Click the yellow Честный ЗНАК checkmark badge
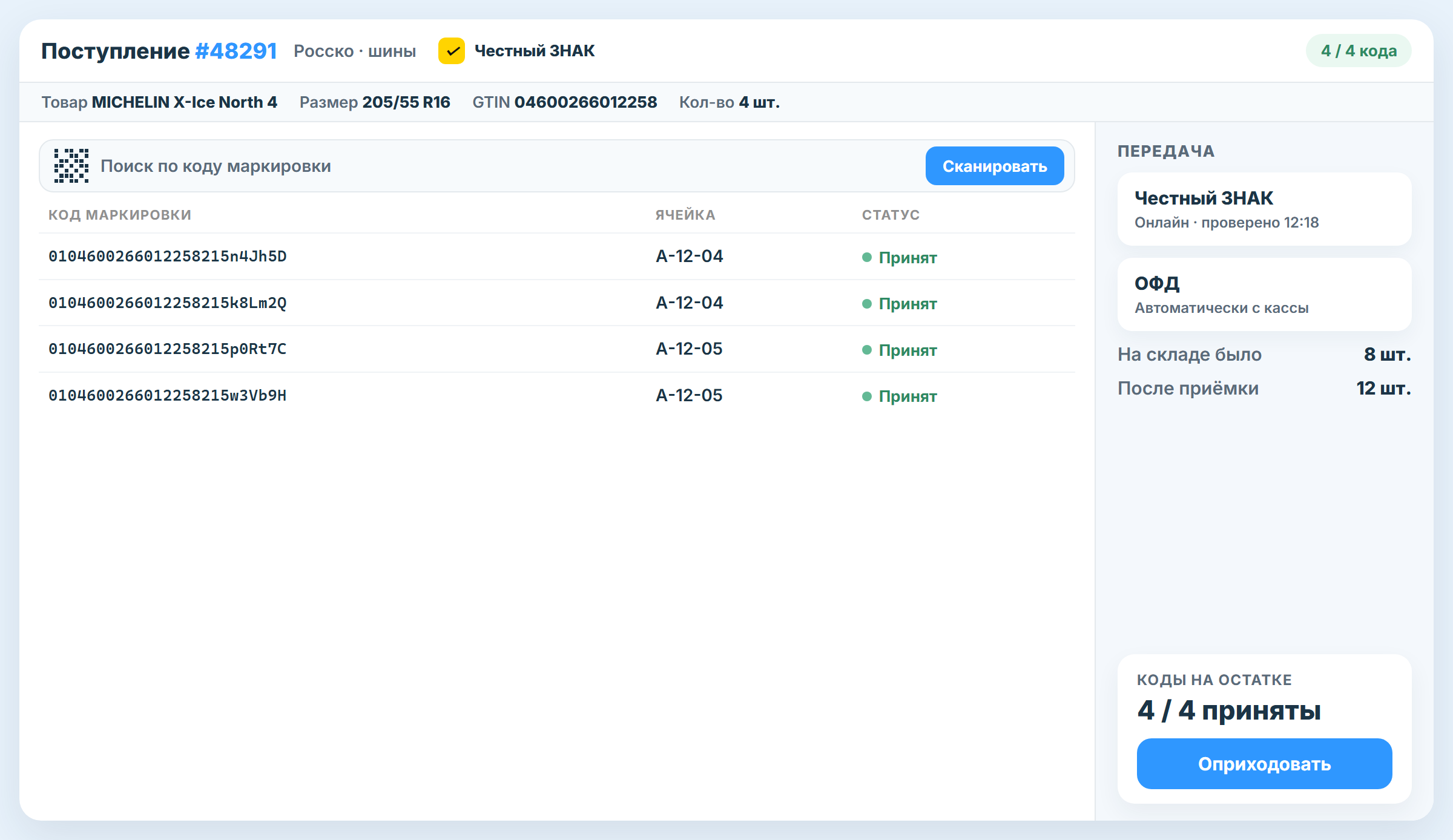1453x840 pixels. (452, 51)
